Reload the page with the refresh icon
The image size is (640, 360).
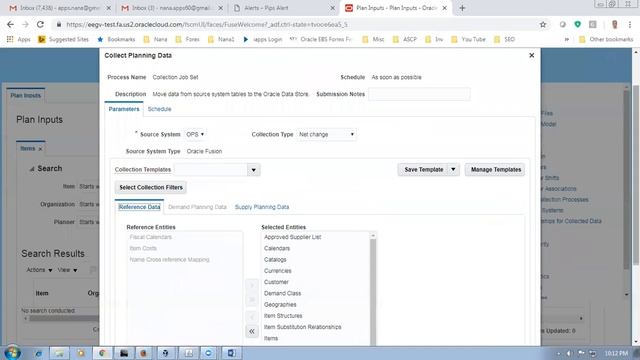[40, 24]
